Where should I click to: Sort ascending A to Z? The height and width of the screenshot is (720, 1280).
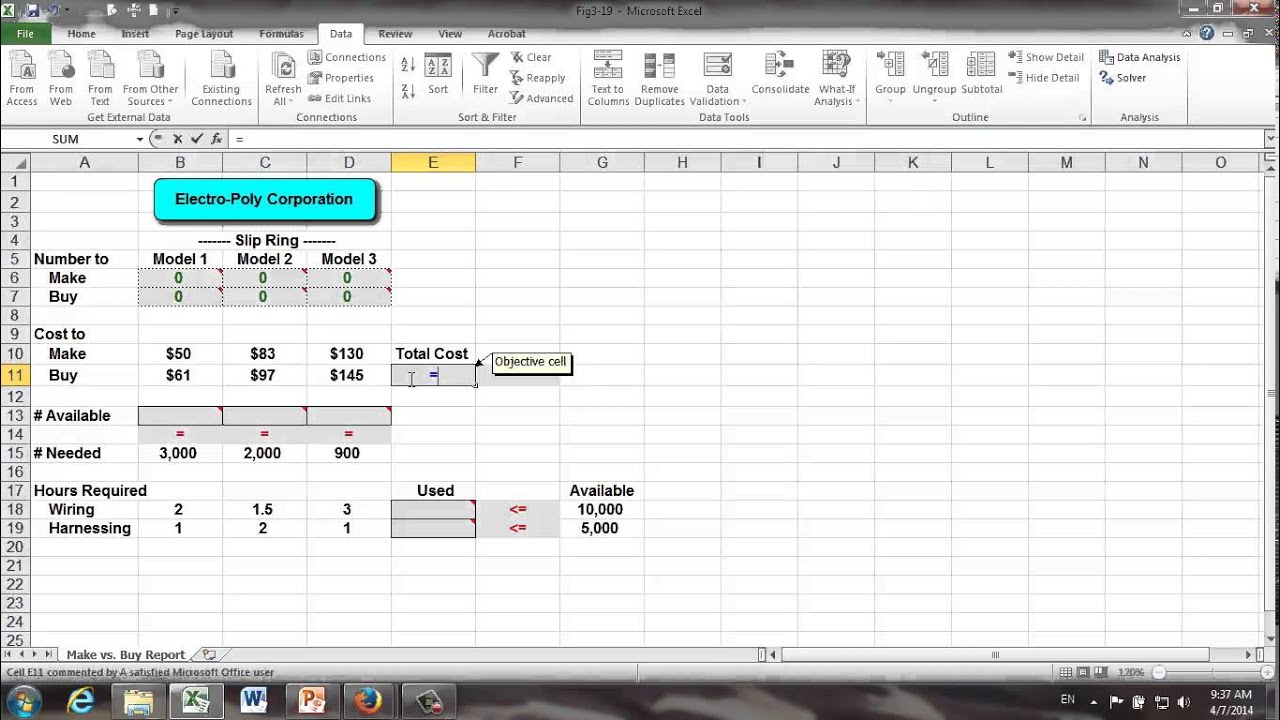pos(408,65)
